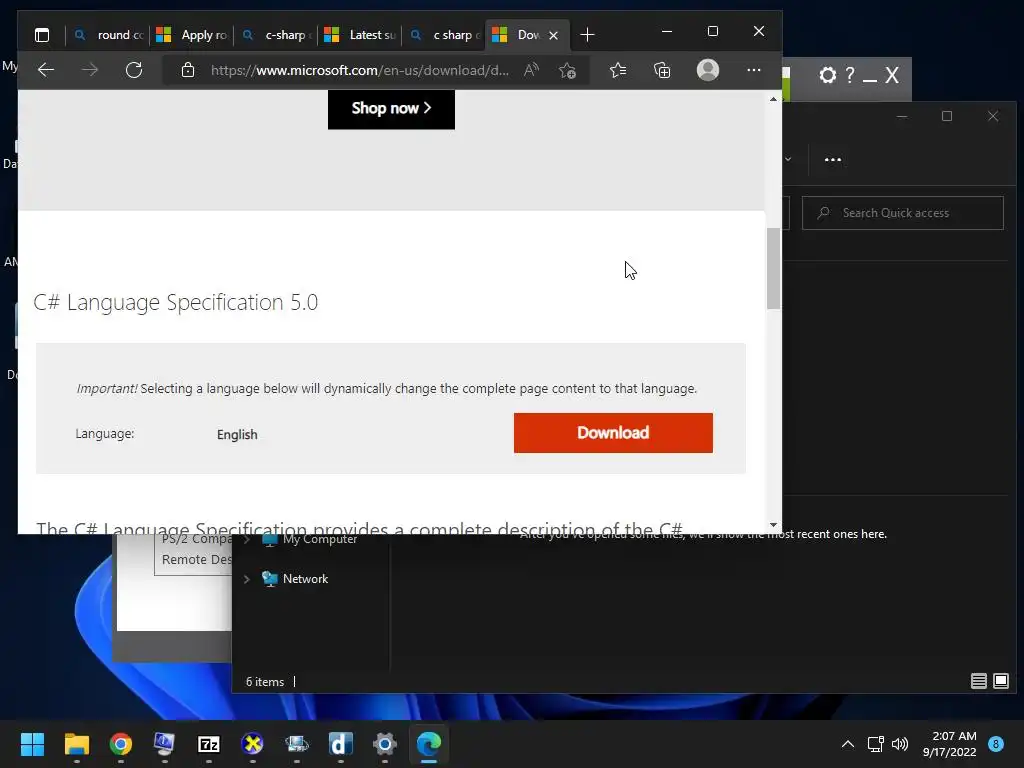Open the Windows Start menu
The height and width of the screenshot is (768, 1024).
click(32, 744)
